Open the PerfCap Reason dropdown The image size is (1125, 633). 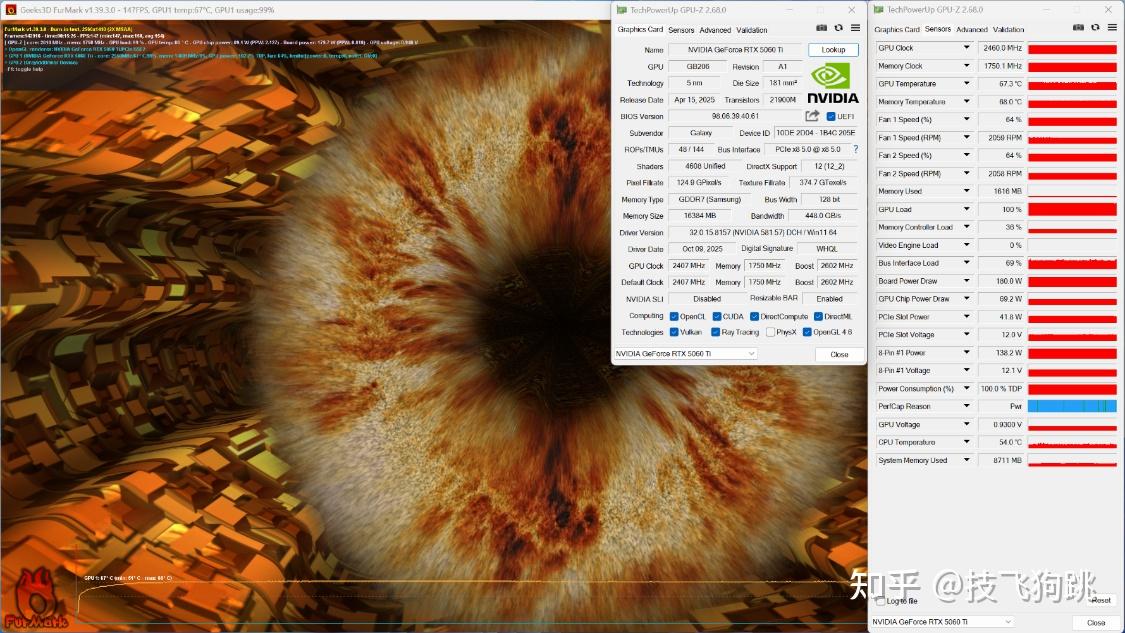coord(966,406)
